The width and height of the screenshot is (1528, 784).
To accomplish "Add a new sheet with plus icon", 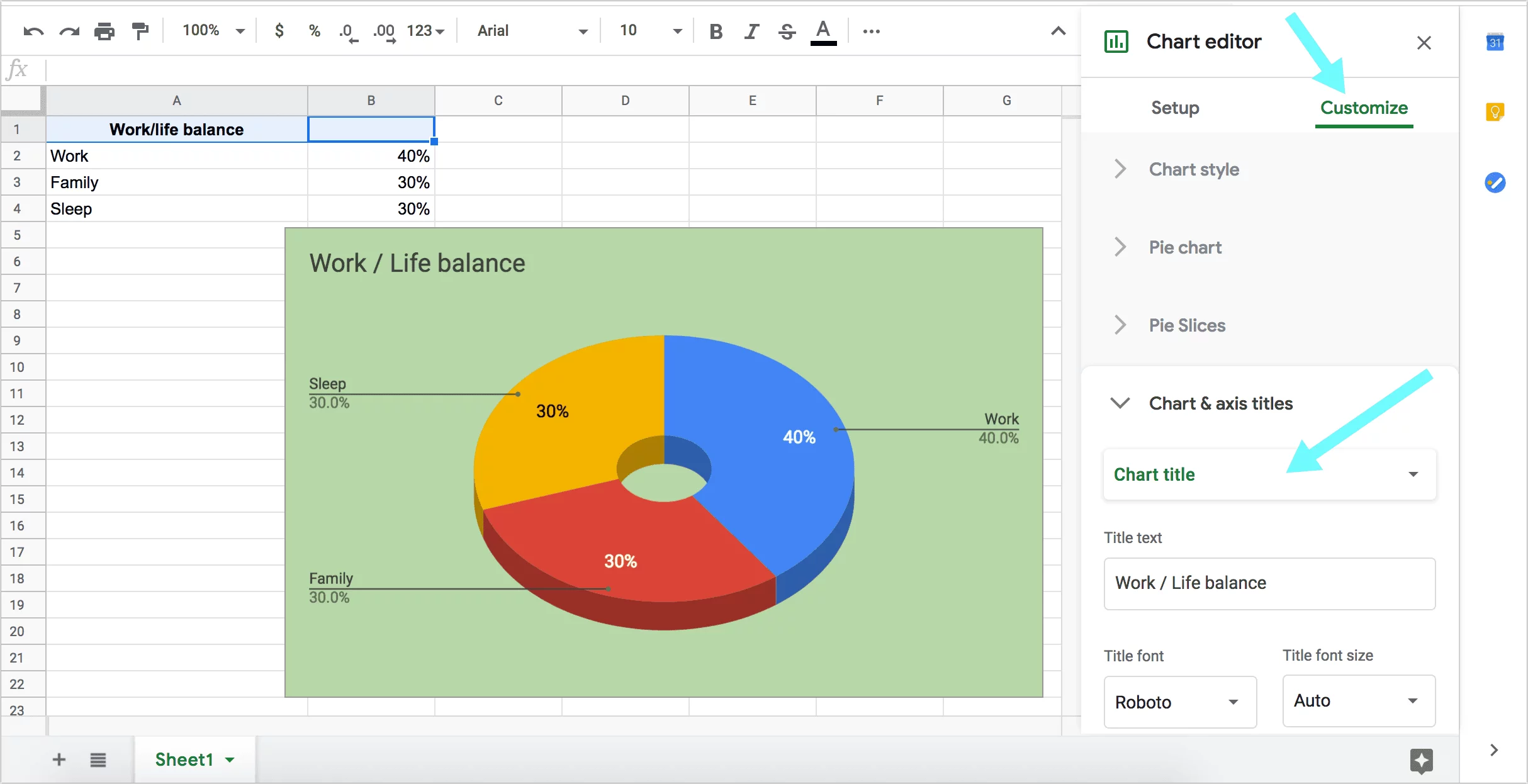I will pos(59,759).
